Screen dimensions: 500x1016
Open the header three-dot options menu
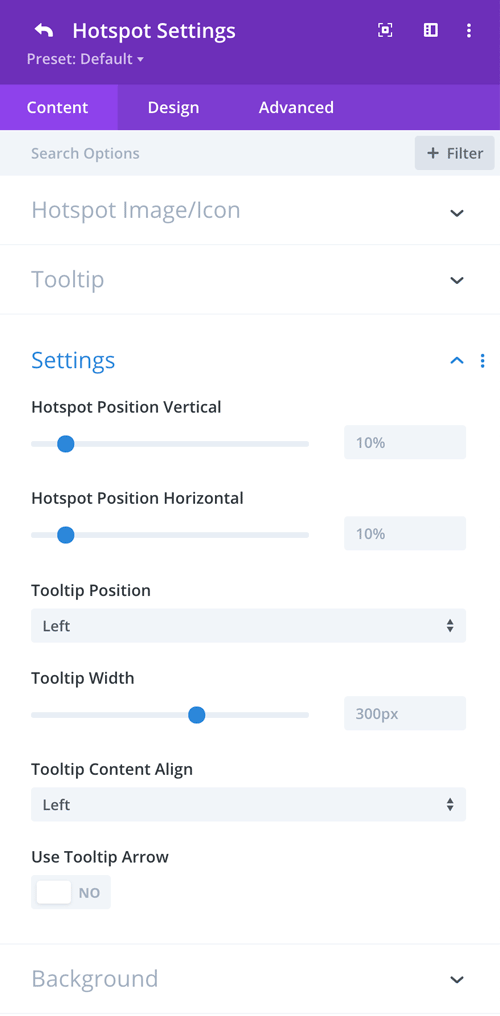[469, 30]
